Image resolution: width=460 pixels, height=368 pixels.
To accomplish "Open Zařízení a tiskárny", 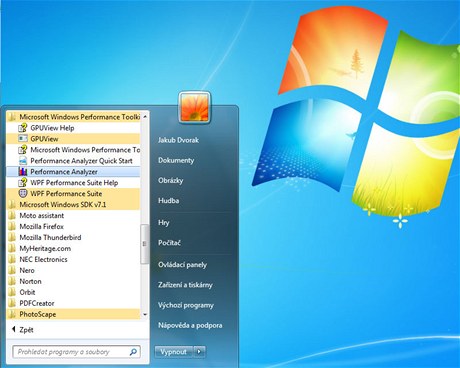I will (185, 285).
